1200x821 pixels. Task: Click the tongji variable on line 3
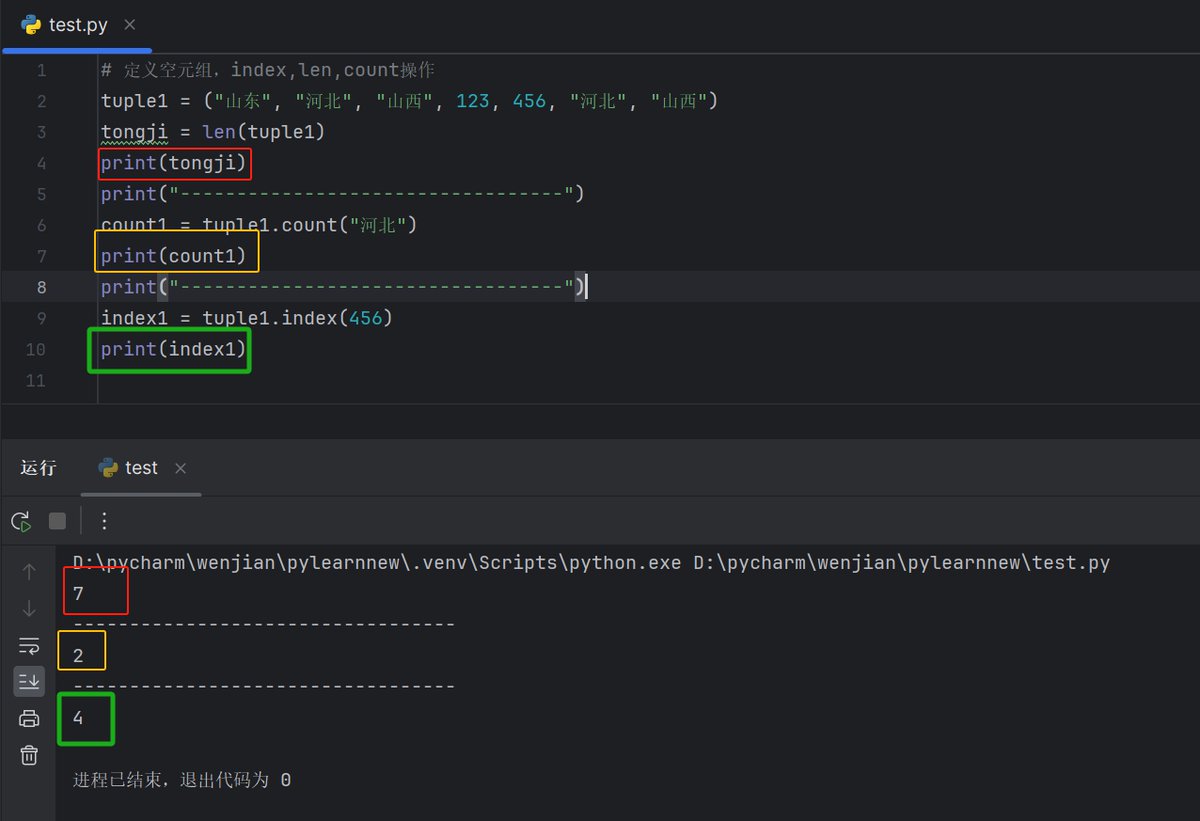coord(134,132)
